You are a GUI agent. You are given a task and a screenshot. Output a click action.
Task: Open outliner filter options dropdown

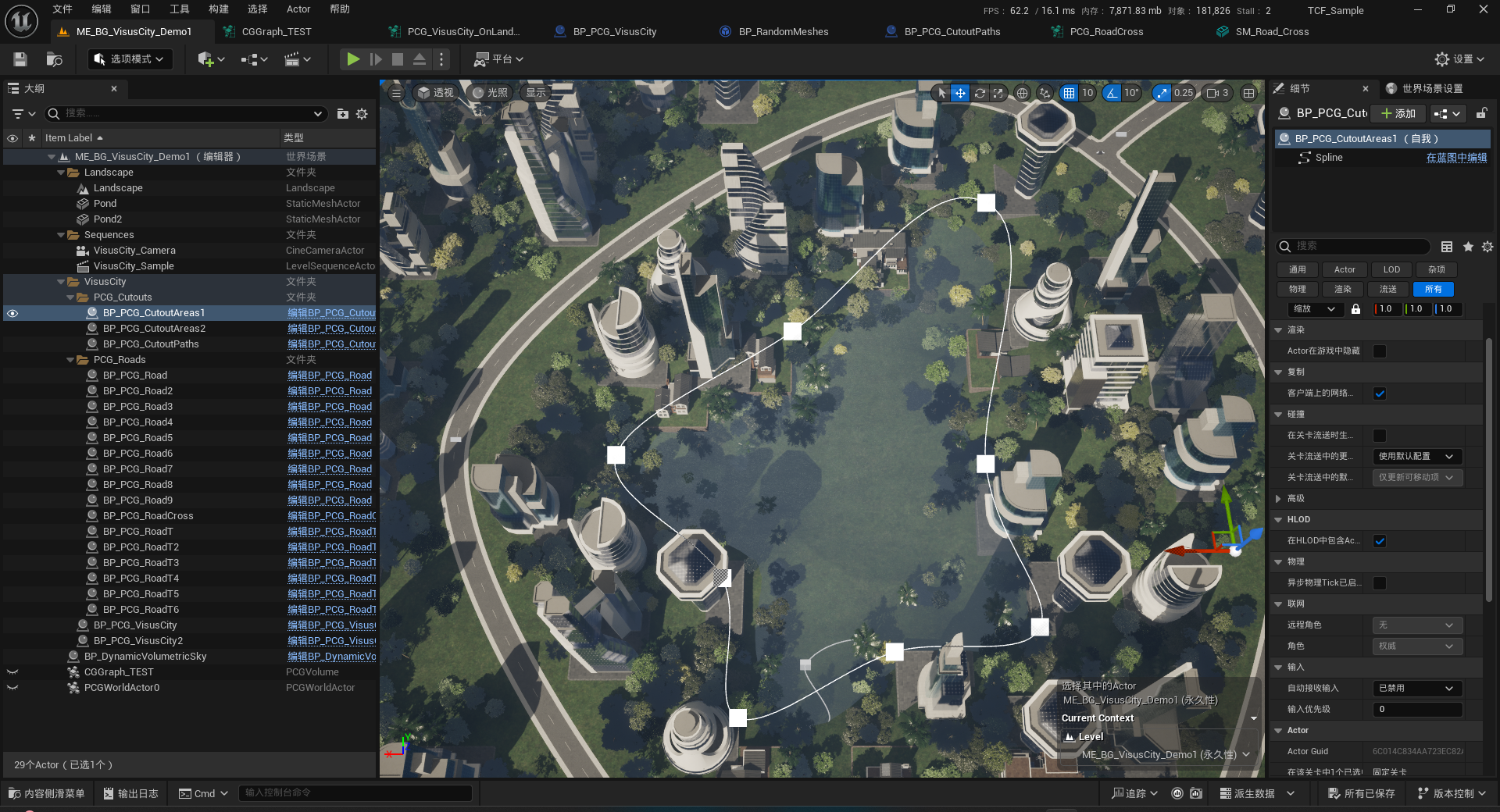click(23, 114)
